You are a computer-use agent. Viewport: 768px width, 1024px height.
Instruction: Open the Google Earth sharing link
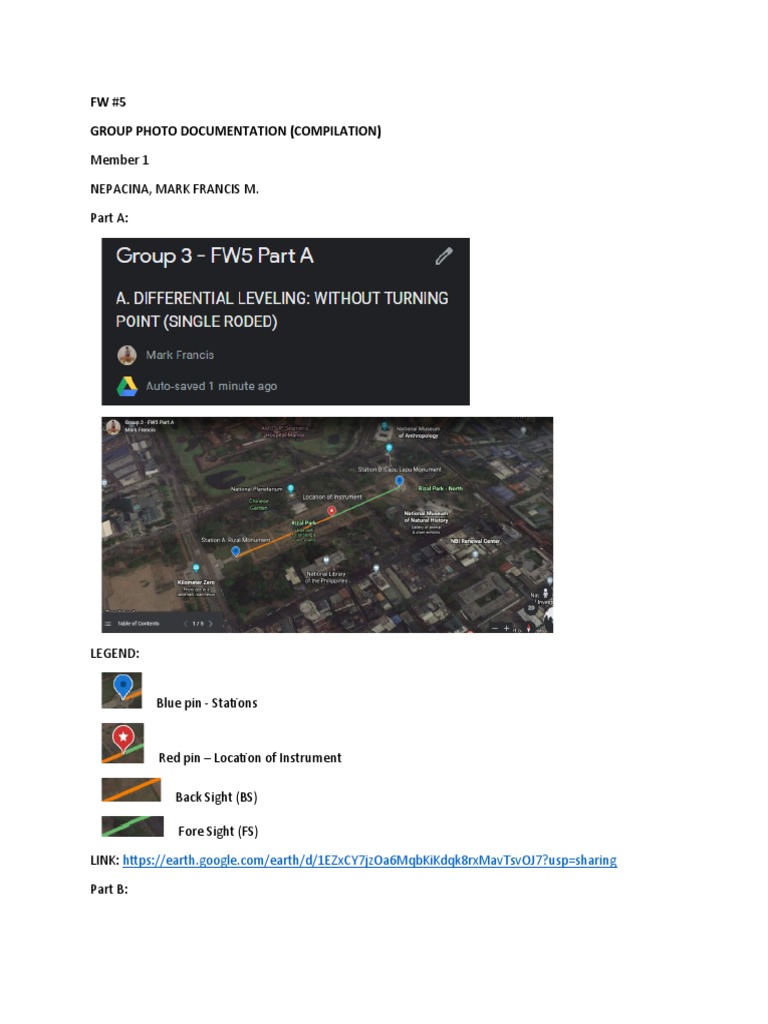point(370,860)
